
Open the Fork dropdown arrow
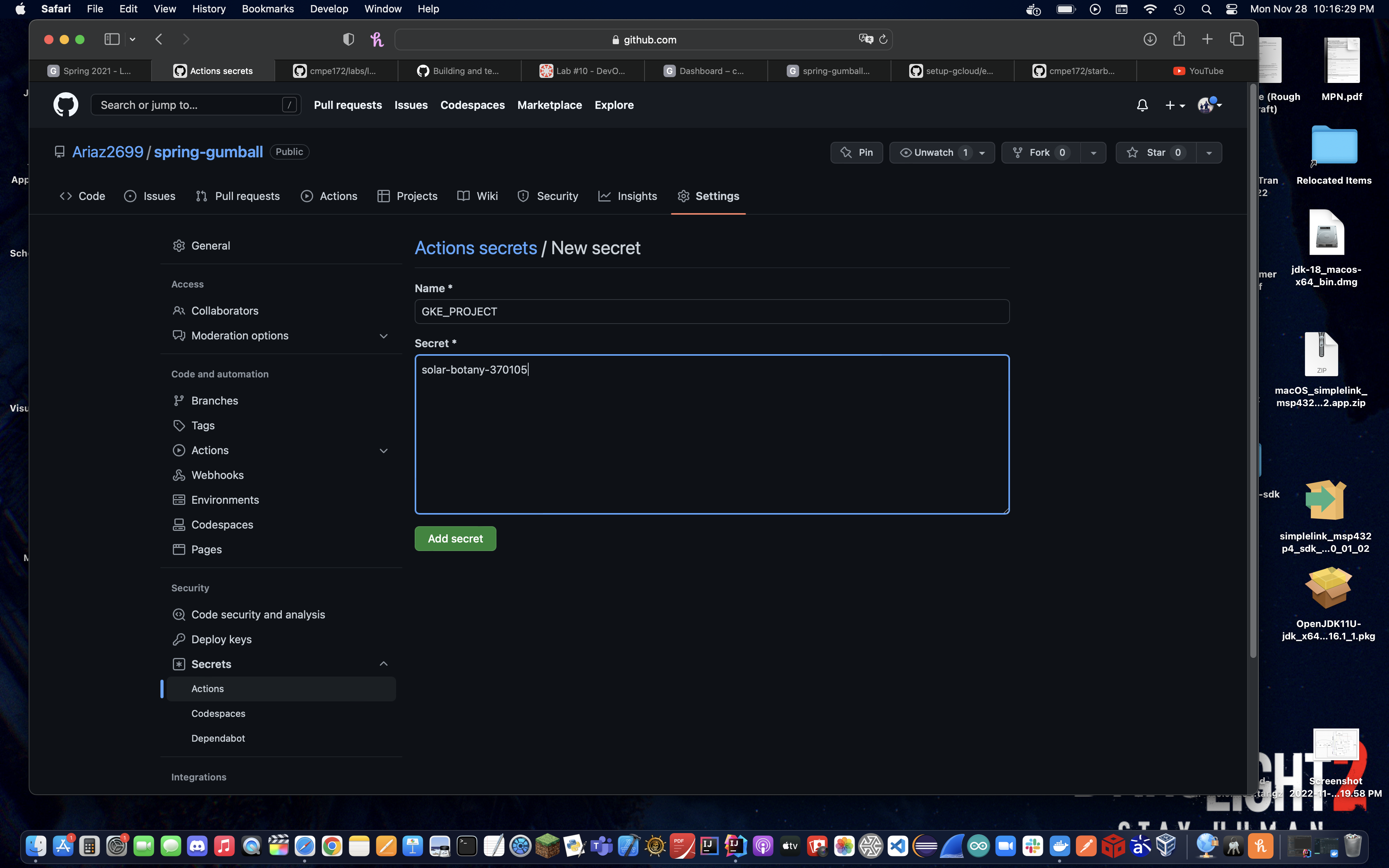1093,153
